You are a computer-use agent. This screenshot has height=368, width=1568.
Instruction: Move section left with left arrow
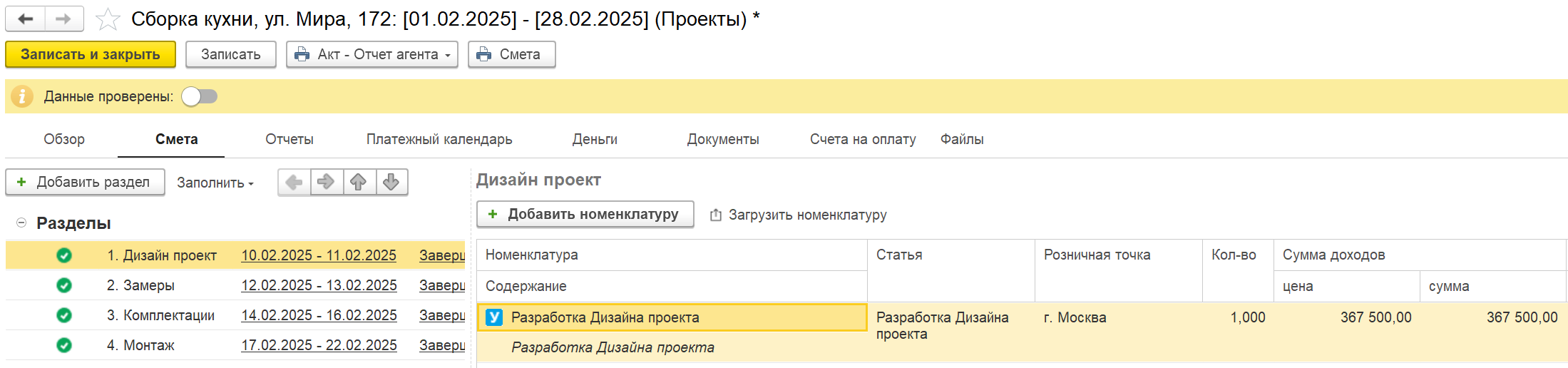294,183
